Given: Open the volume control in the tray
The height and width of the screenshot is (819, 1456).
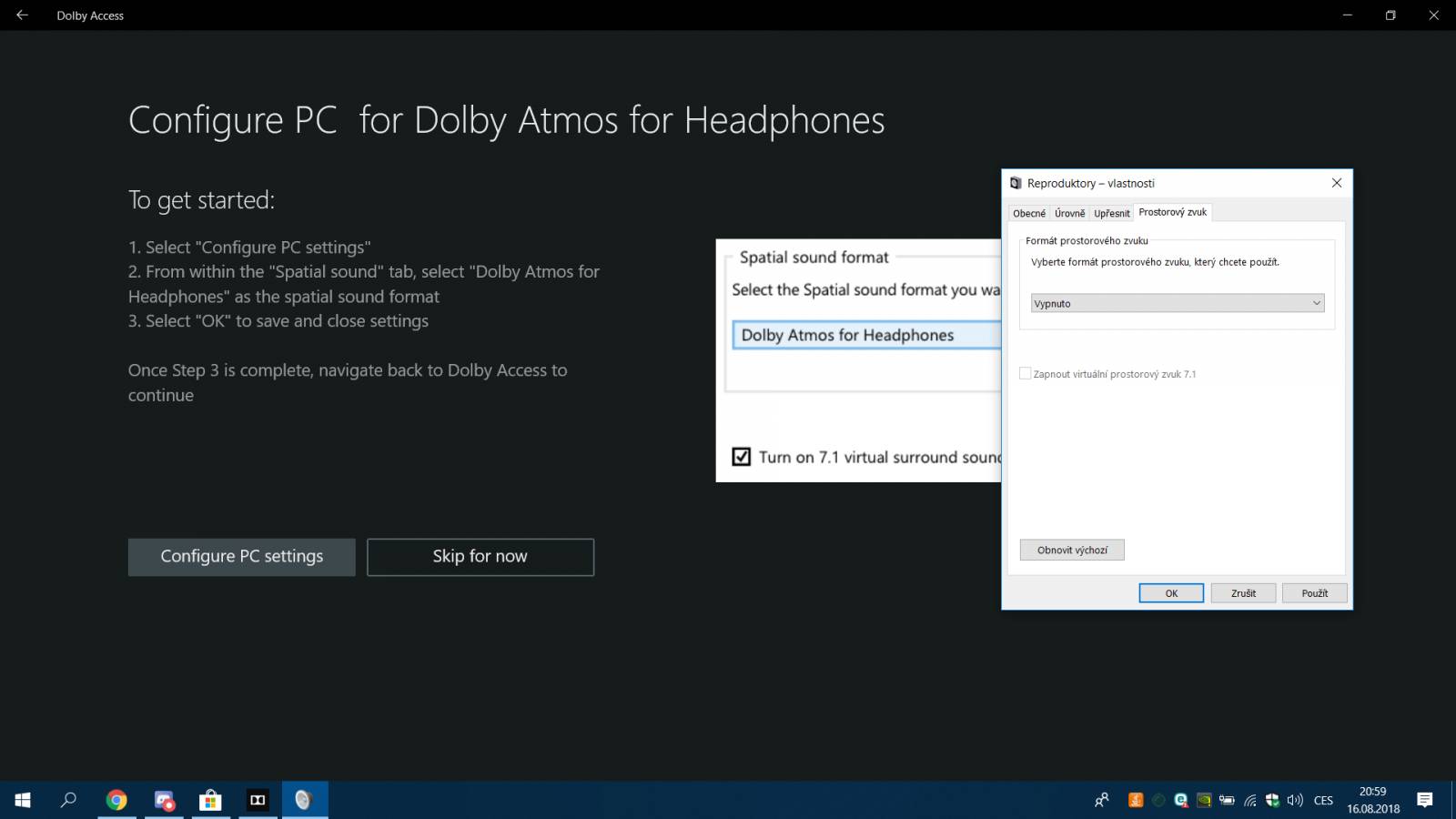Looking at the screenshot, I should (x=1295, y=801).
